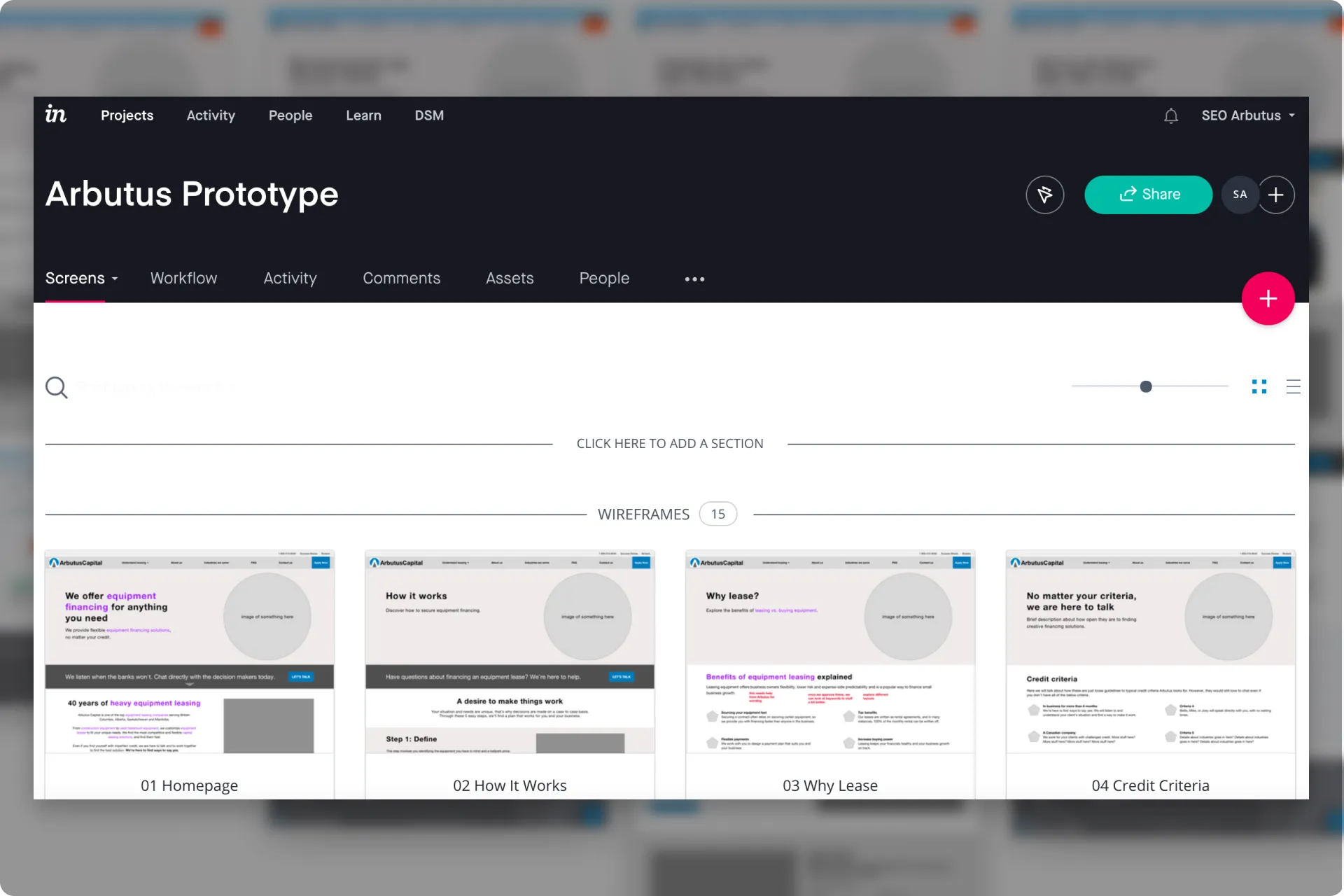The image size is (1344, 896).
Task: Open the more options ellipsis menu
Action: coord(694,279)
